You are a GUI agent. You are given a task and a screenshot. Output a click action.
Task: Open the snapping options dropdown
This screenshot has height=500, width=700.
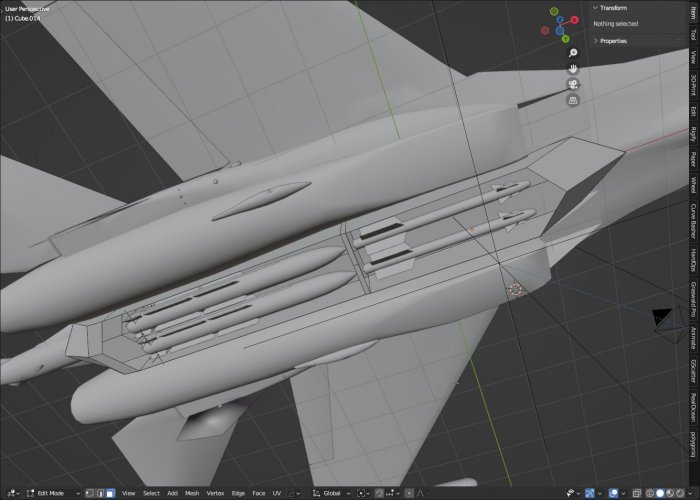[393, 493]
